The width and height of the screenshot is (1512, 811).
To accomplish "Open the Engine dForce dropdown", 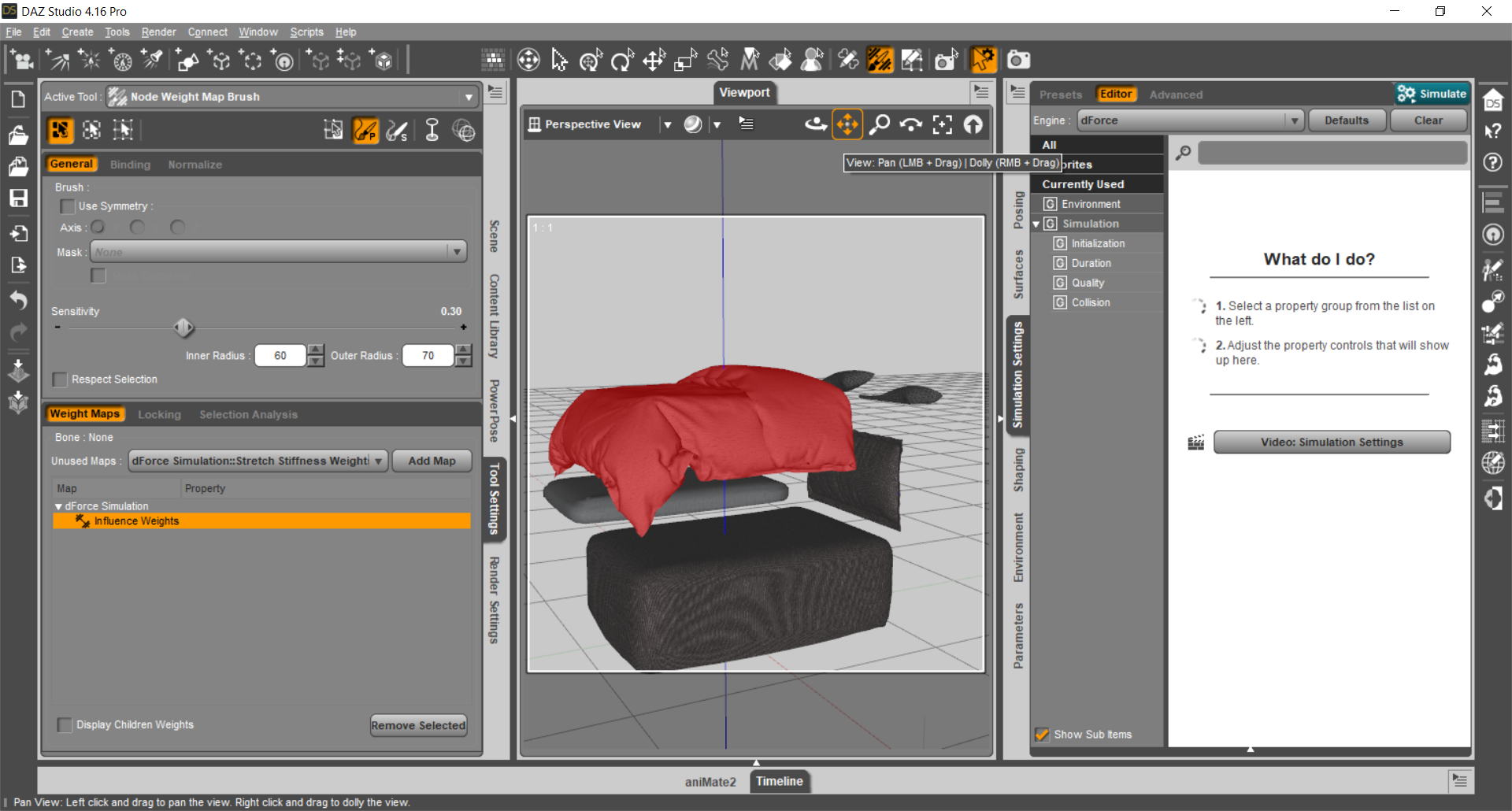I will click(1190, 120).
